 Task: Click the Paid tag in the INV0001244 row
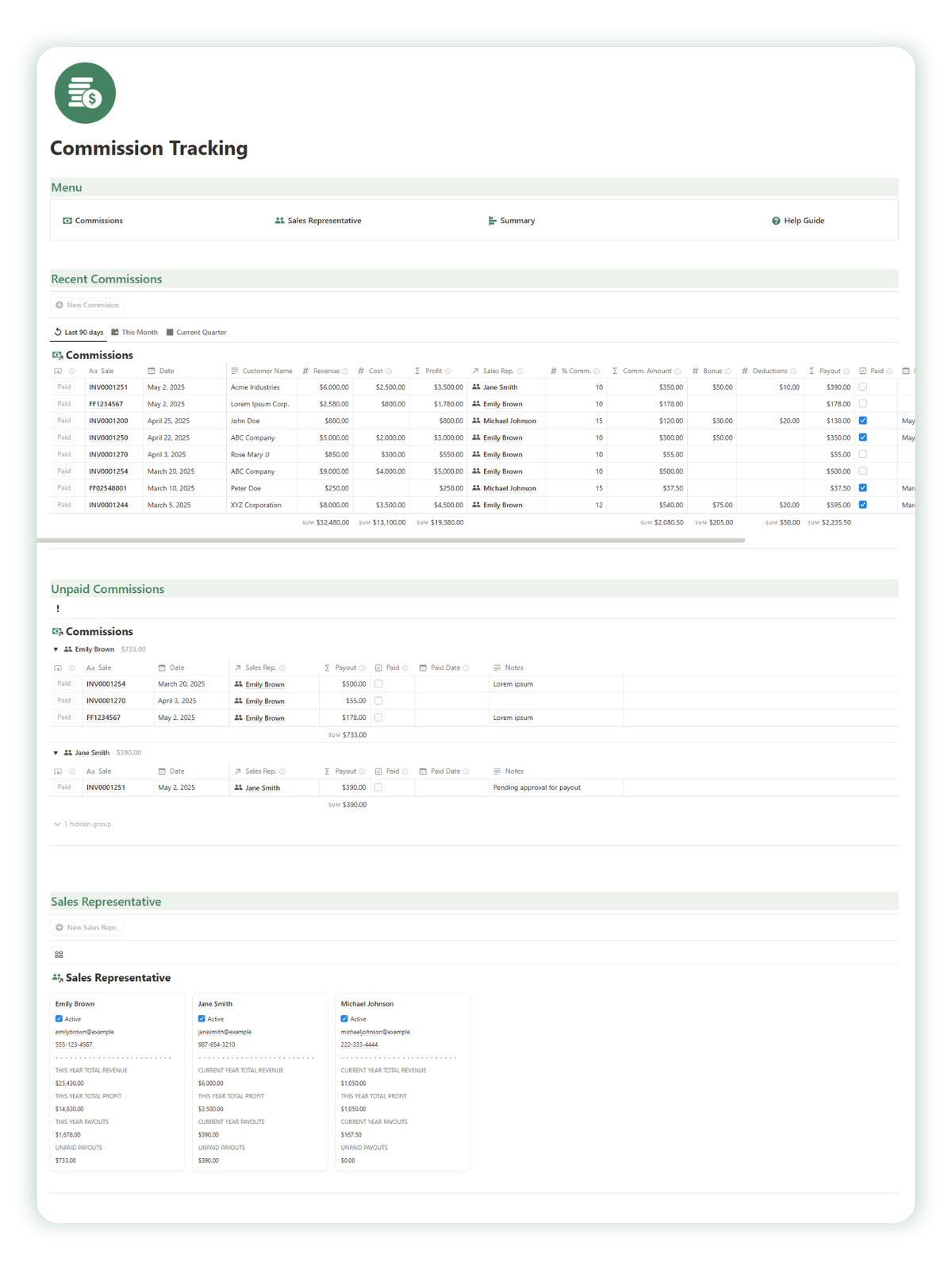tap(64, 505)
